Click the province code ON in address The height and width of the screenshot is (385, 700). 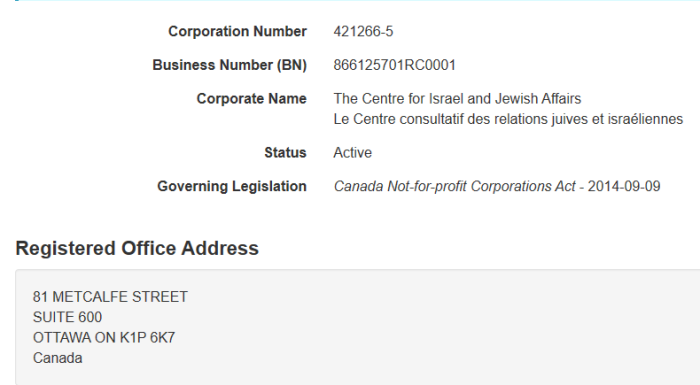pos(105,338)
